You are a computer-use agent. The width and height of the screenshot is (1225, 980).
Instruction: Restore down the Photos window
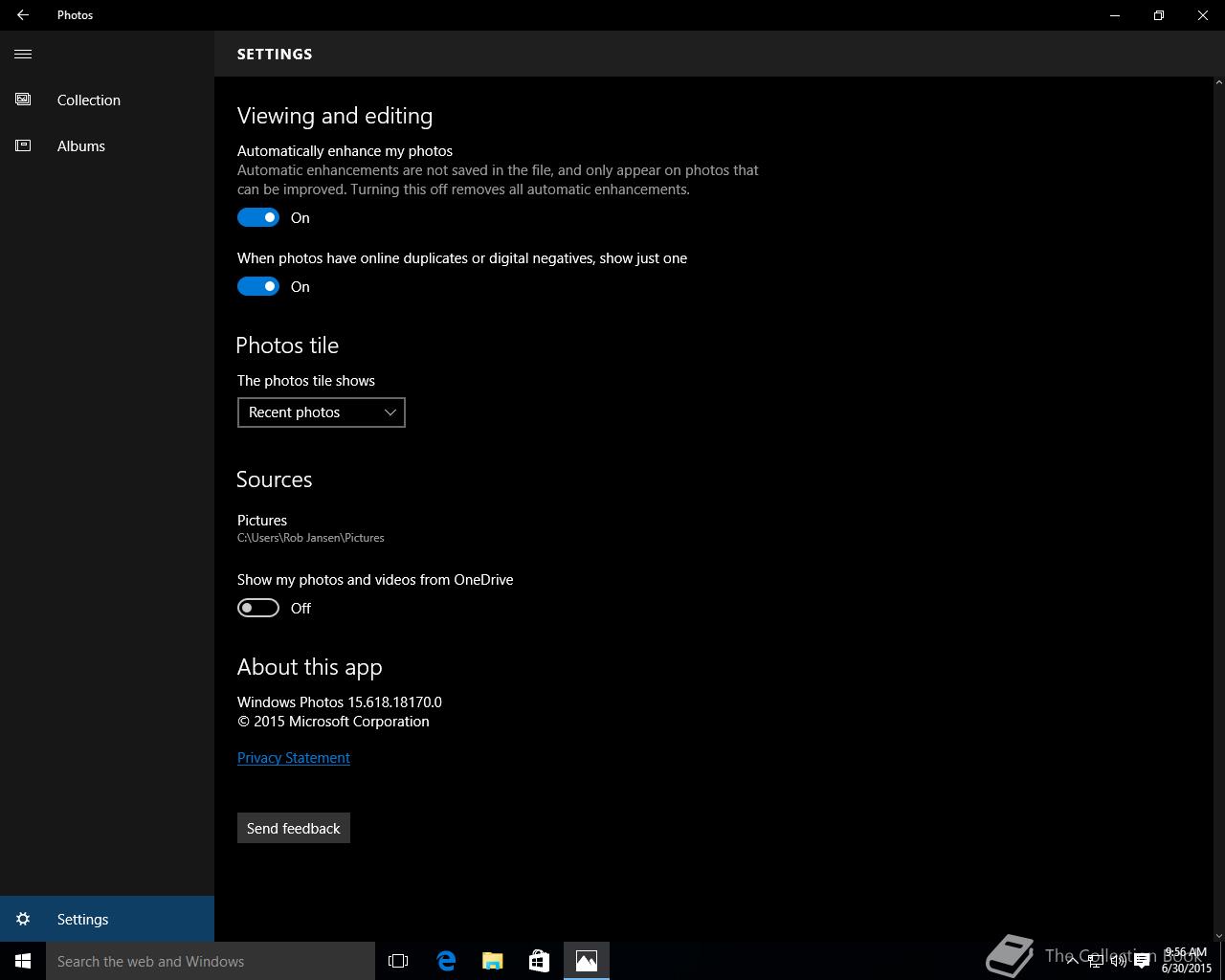point(1159,15)
